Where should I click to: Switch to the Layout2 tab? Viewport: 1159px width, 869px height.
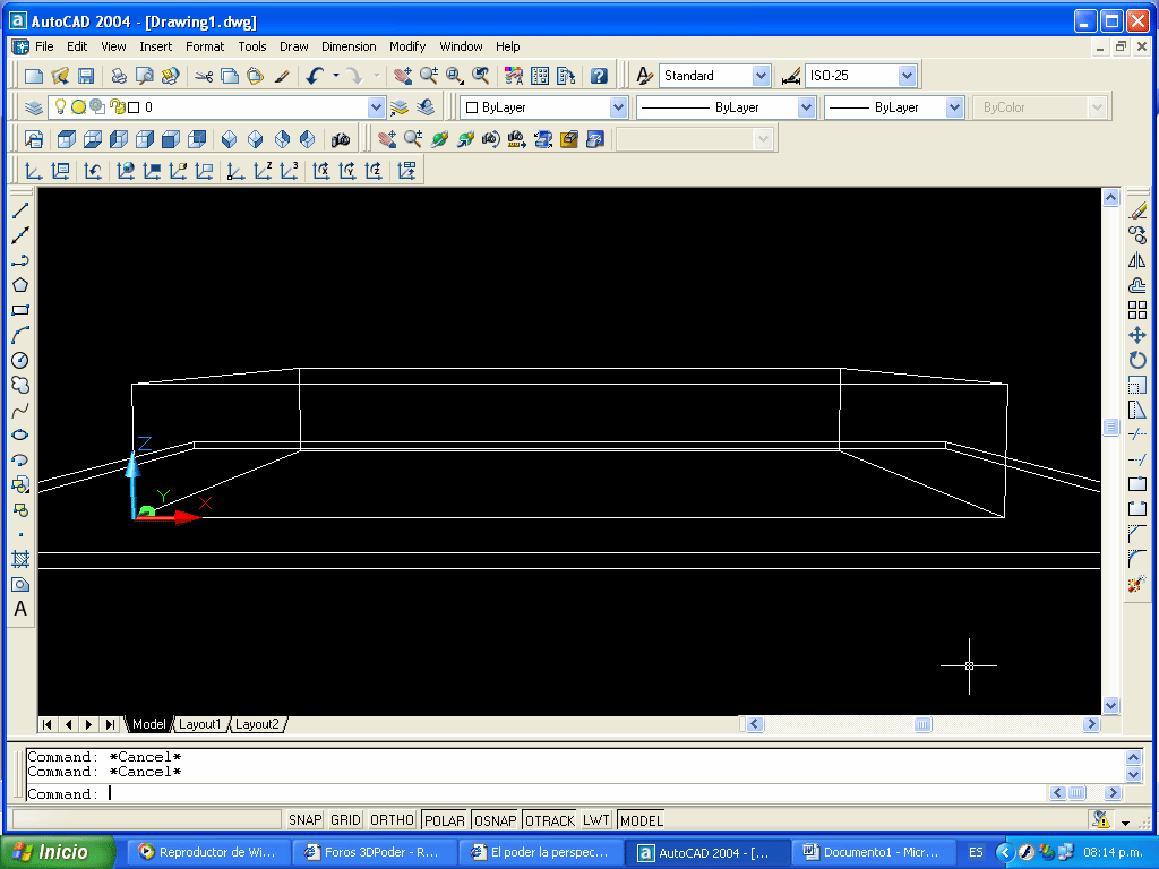(x=257, y=724)
